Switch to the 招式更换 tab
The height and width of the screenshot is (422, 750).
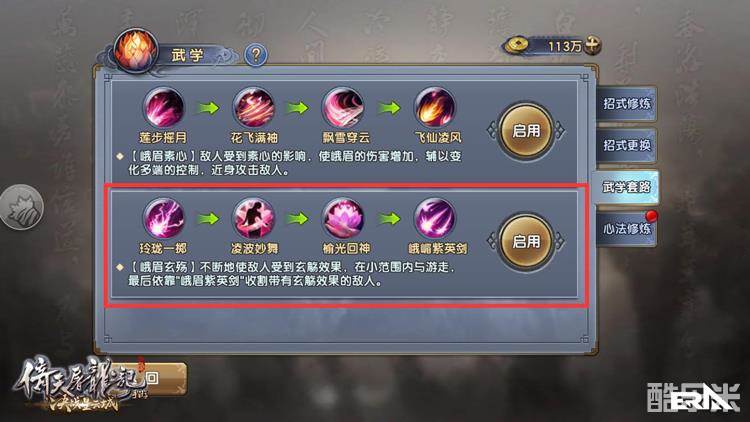tap(626, 145)
